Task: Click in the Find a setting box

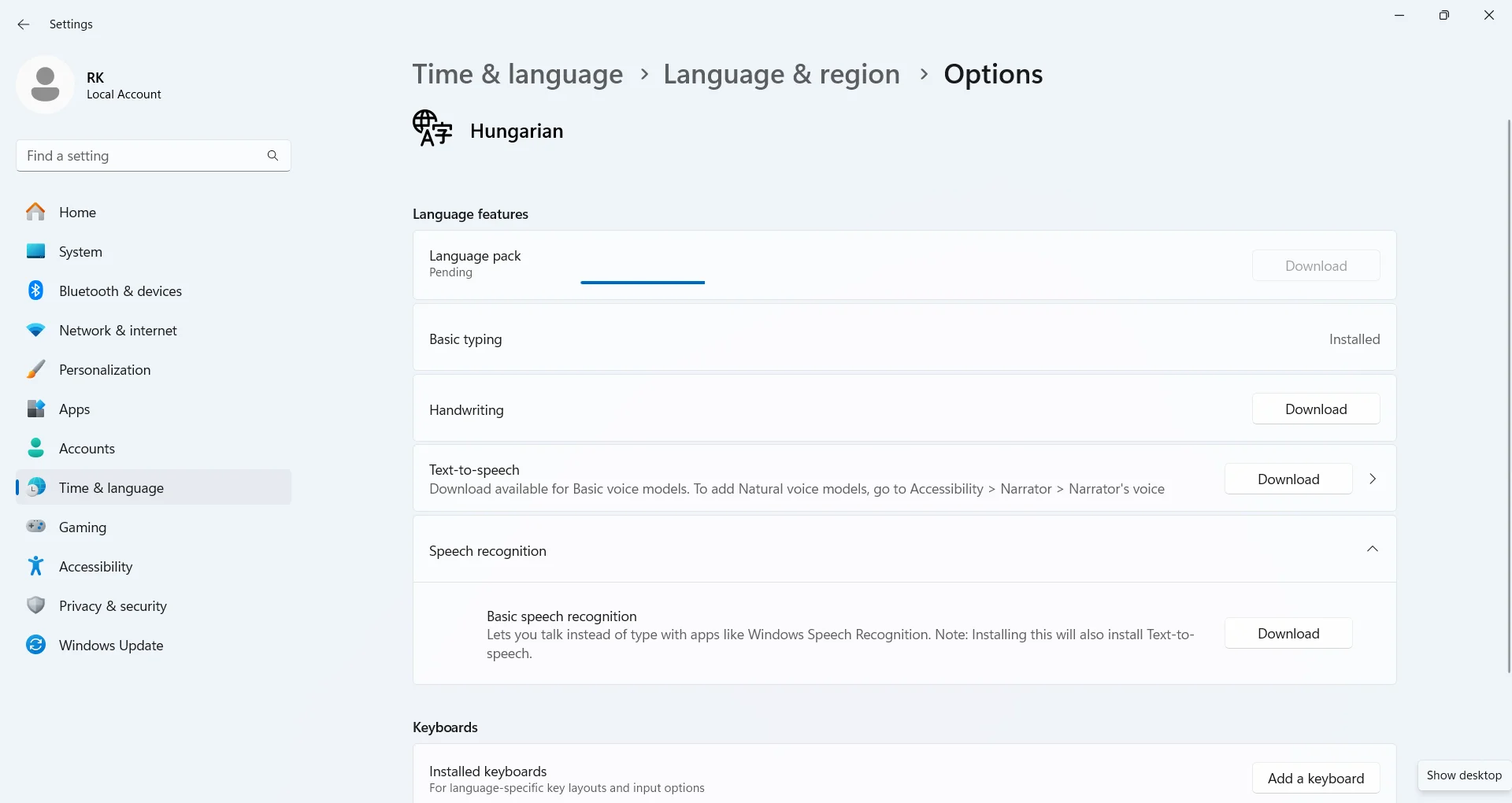Action: tap(154, 156)
